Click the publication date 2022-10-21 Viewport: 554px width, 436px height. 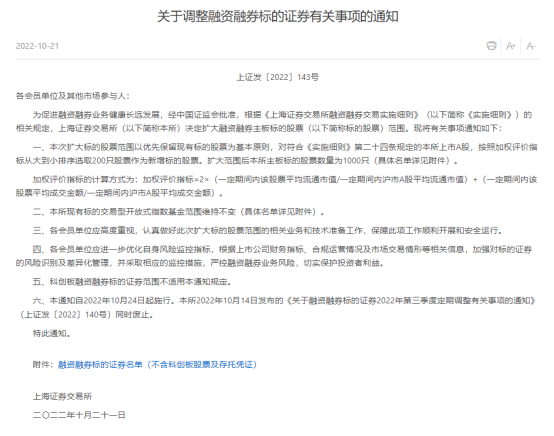(x=37, y=46)
